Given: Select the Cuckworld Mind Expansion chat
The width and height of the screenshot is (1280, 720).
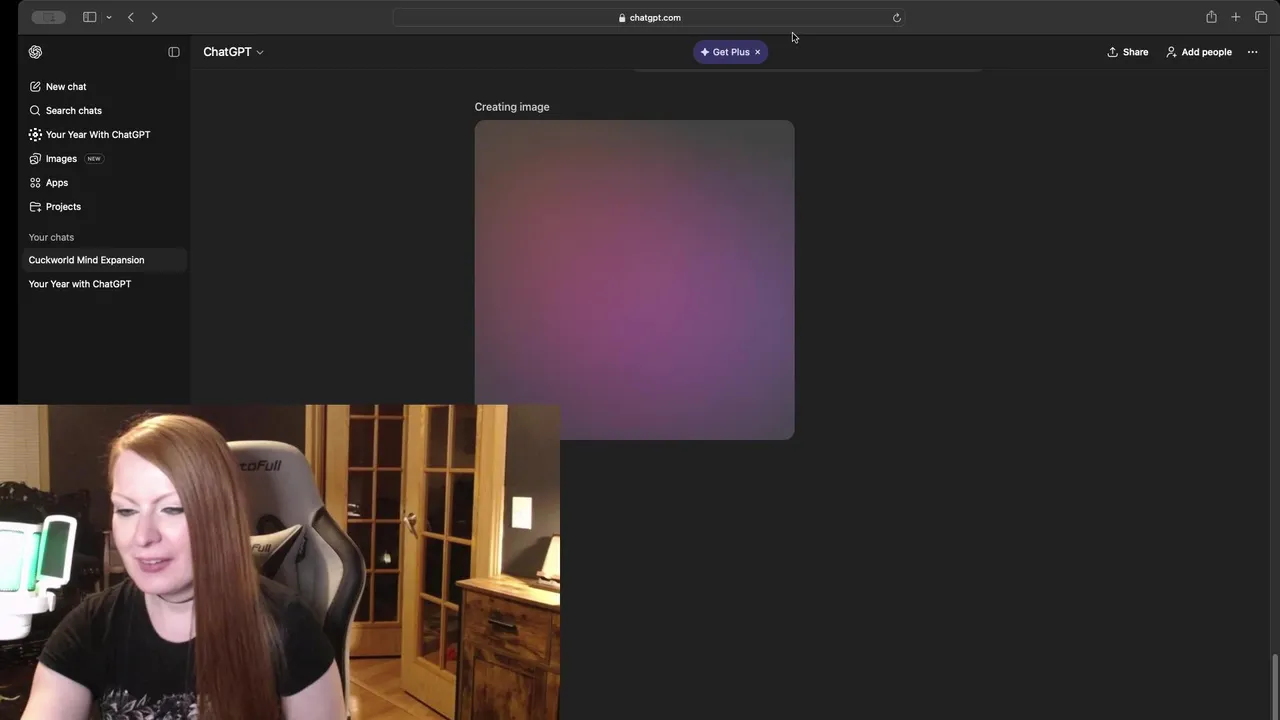Looking at the screenshot, I should (x=104, y=260).
